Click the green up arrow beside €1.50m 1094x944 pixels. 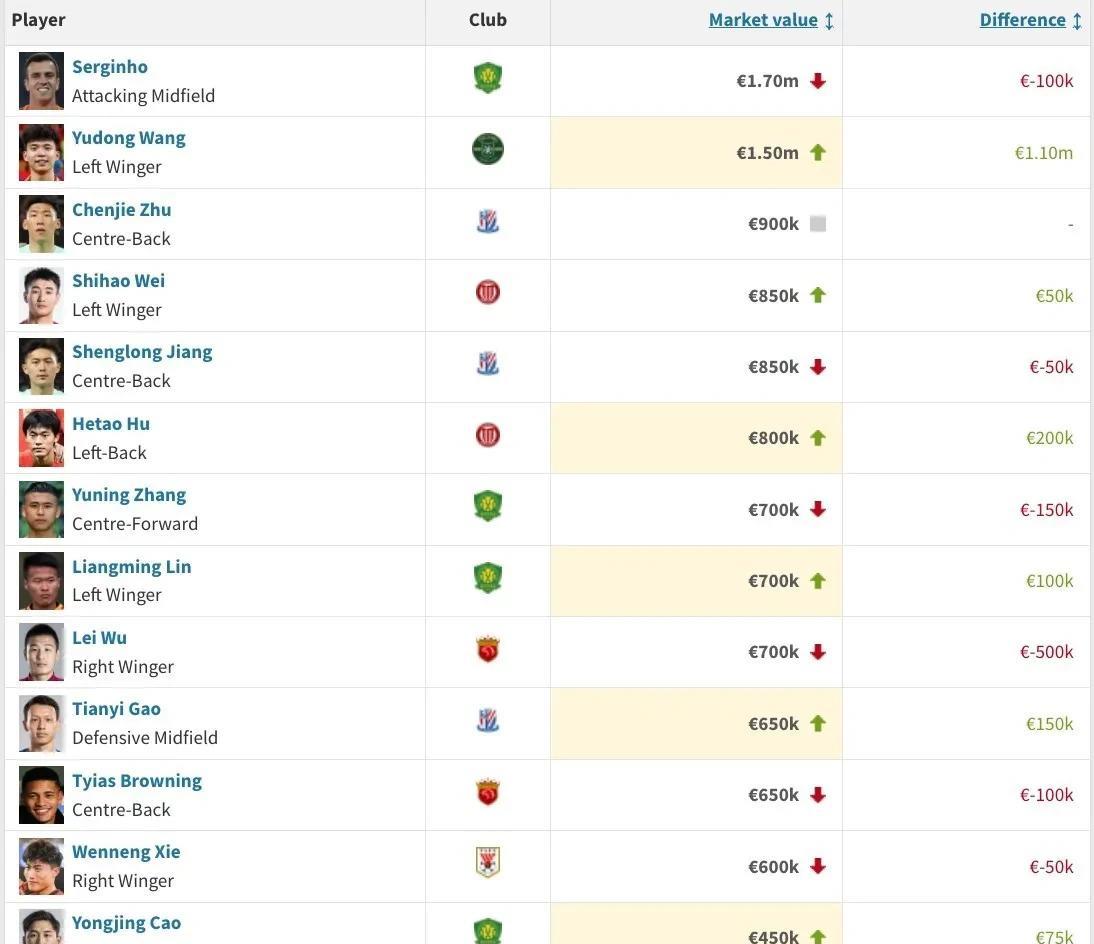[x=818, y=152]
